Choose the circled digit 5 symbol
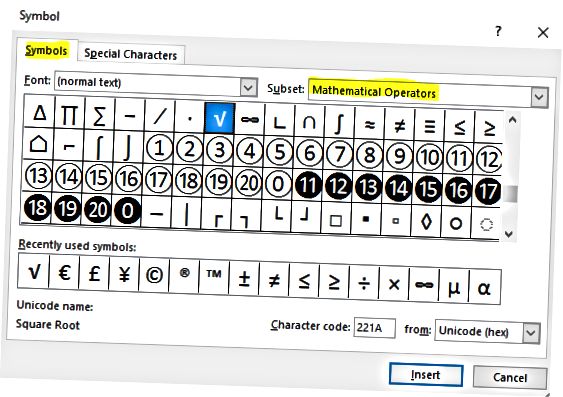563x397 pixels. (x=279, y=152)
